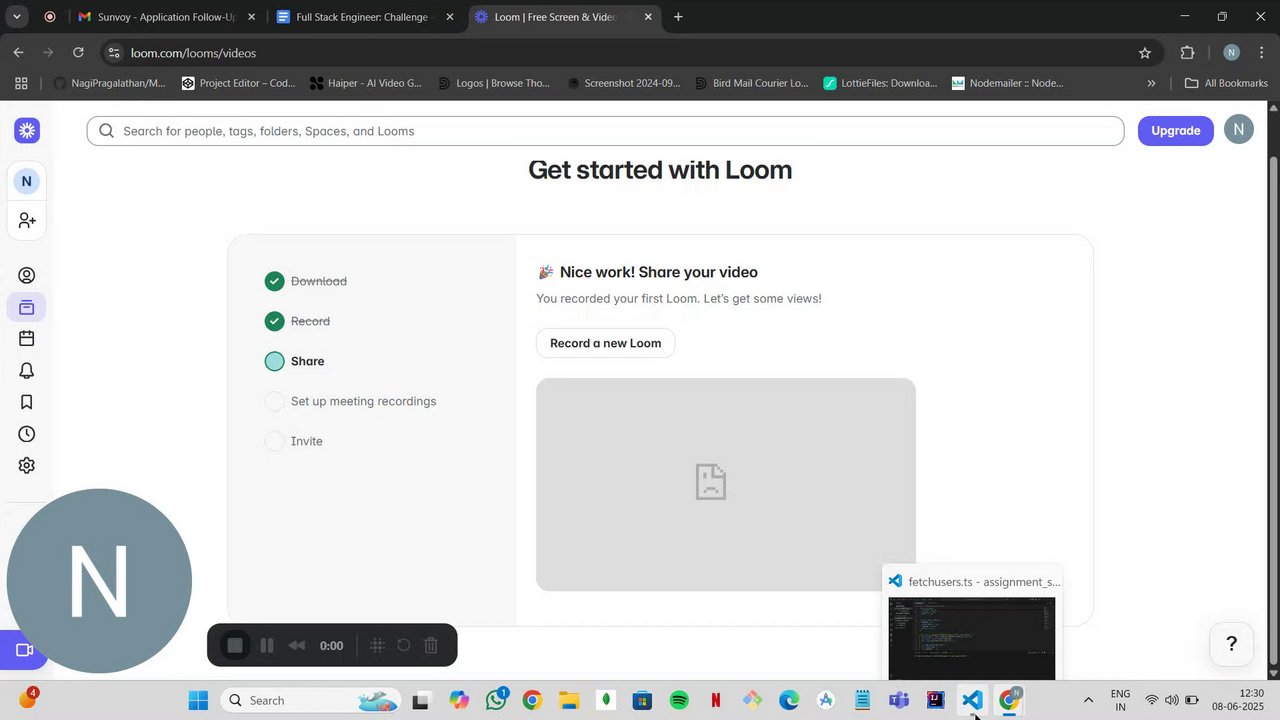Click the taskbar Search box
Screen dimensions: 1280x720
pos(309,700)
